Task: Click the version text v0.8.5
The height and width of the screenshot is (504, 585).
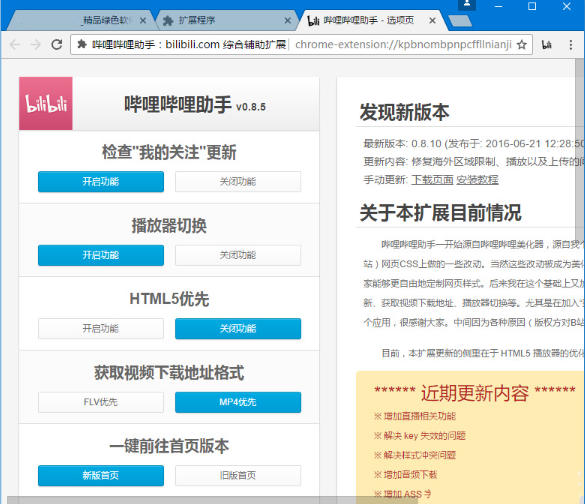Action: tap(251, 107)
